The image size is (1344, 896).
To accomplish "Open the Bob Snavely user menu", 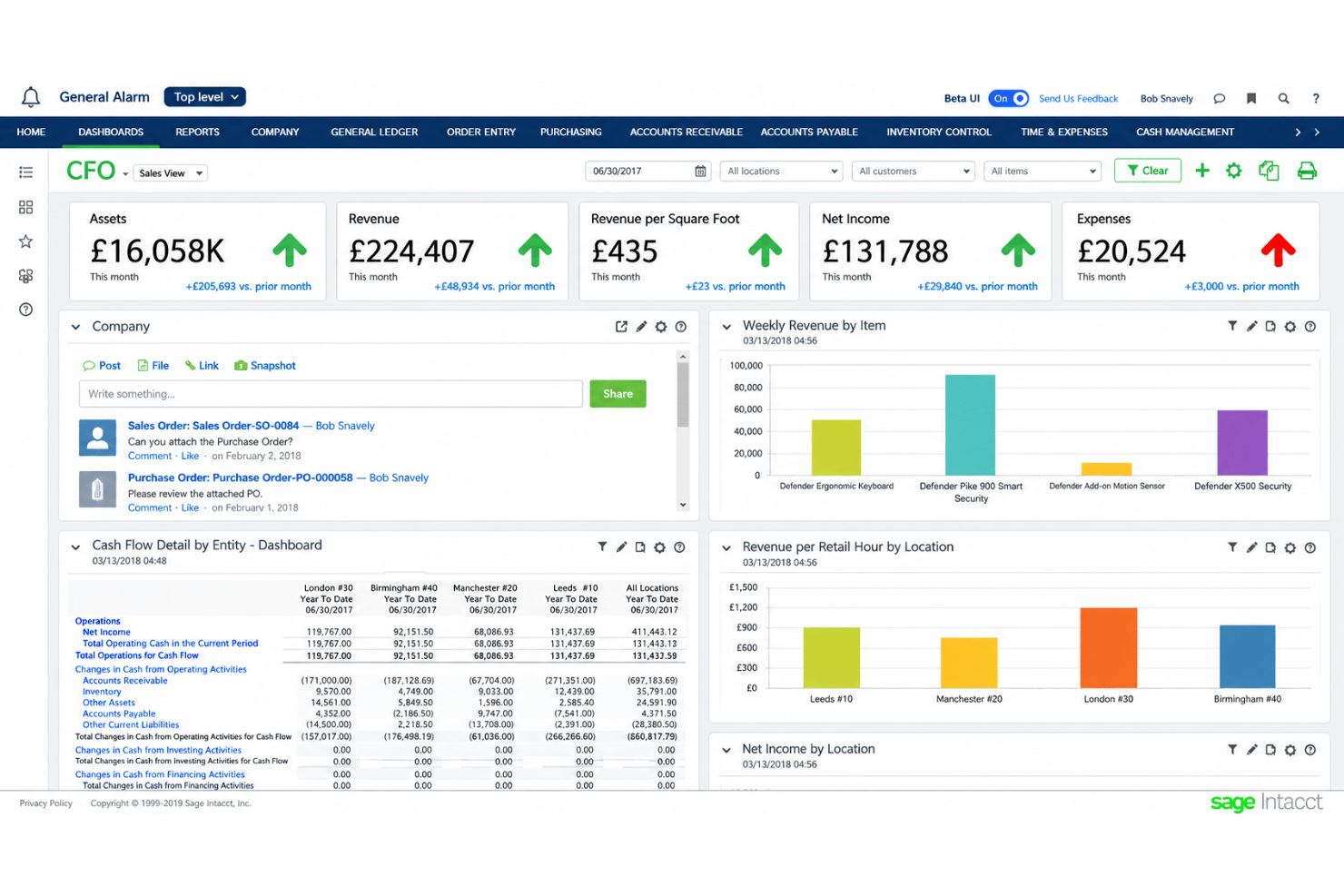I will click(x=1166, y=98).
